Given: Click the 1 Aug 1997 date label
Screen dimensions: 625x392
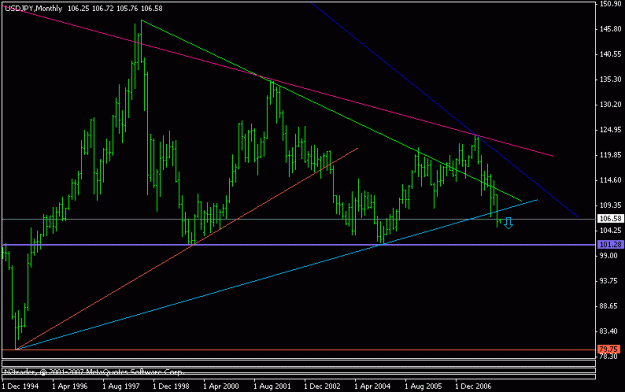Looking at the screenshot, I should (121, 386).
